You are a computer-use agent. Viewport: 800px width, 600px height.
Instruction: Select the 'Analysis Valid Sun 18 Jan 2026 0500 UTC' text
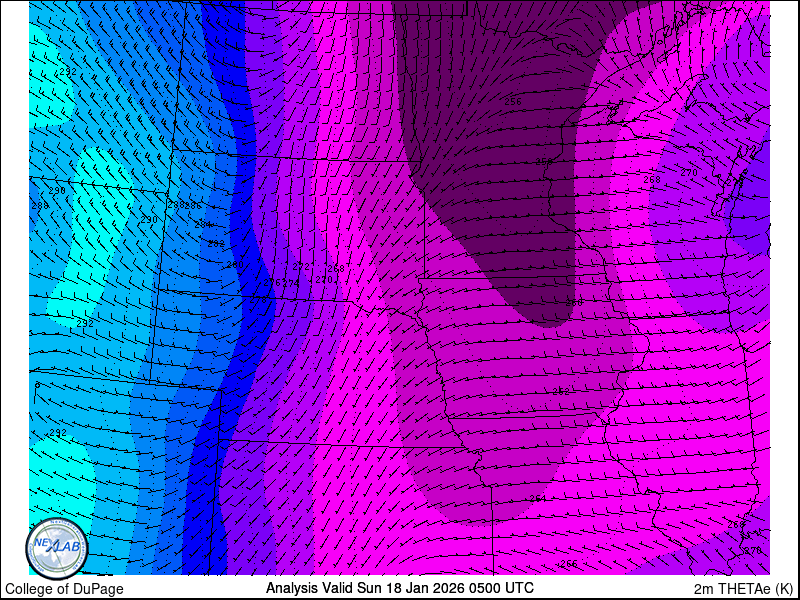(x=399, y=587)
